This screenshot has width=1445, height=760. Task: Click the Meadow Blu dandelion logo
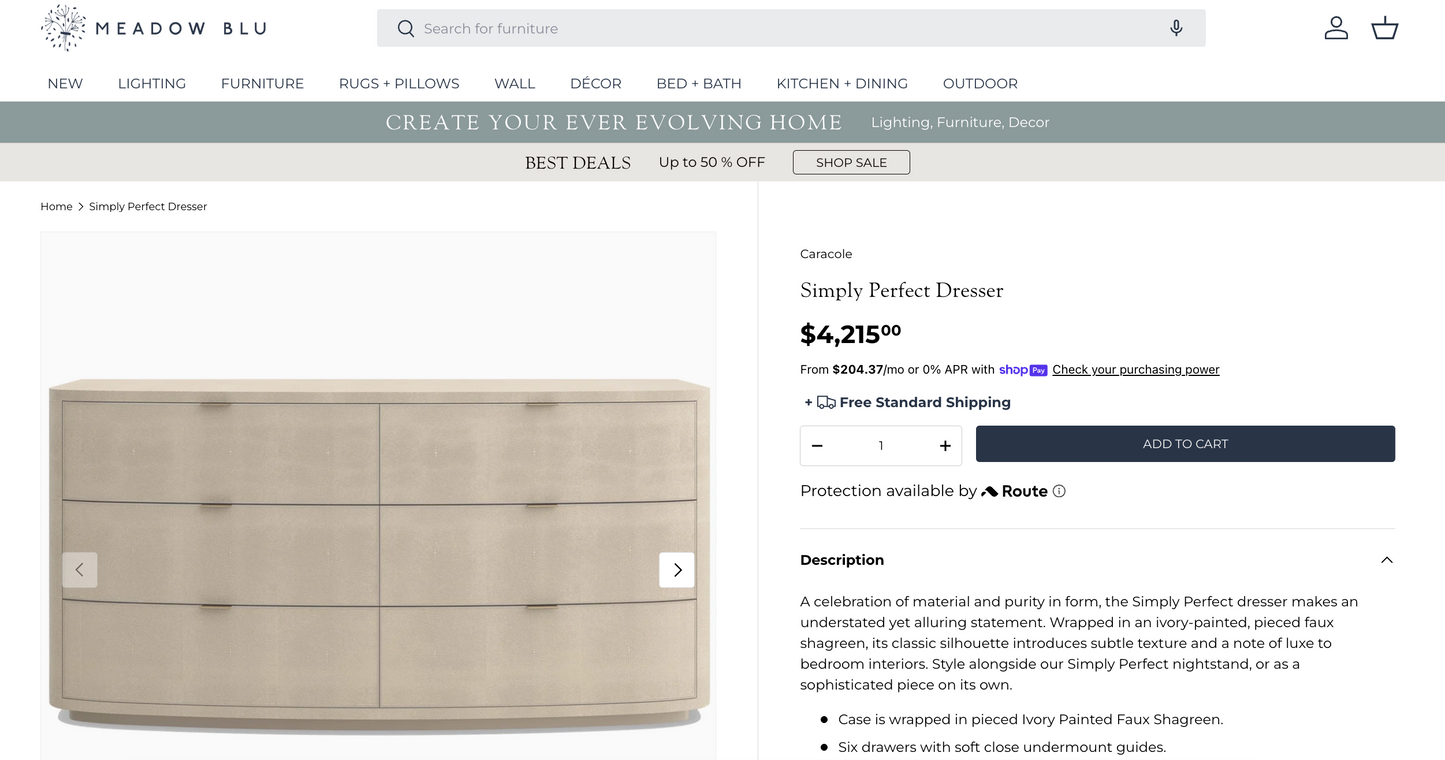tap(64, 28)
